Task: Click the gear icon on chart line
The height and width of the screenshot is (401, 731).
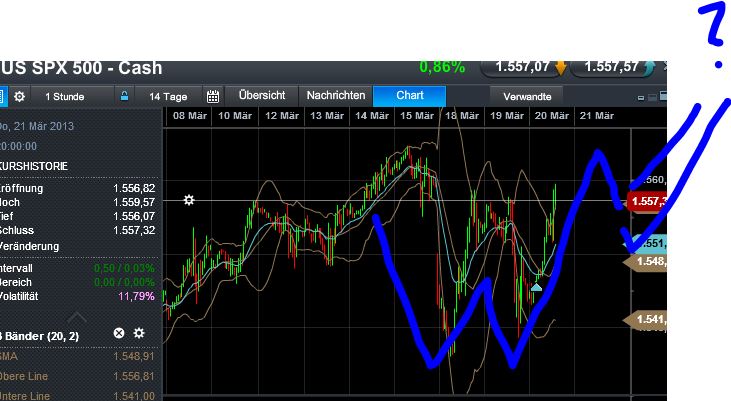Action: (x=188, y=200)
